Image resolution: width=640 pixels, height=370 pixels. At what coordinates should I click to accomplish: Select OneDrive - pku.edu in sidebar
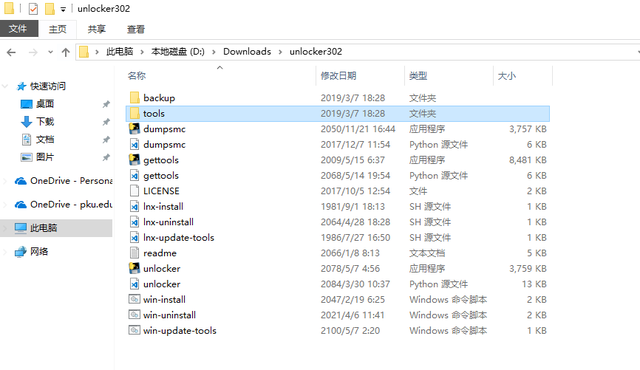click(64, 204)
